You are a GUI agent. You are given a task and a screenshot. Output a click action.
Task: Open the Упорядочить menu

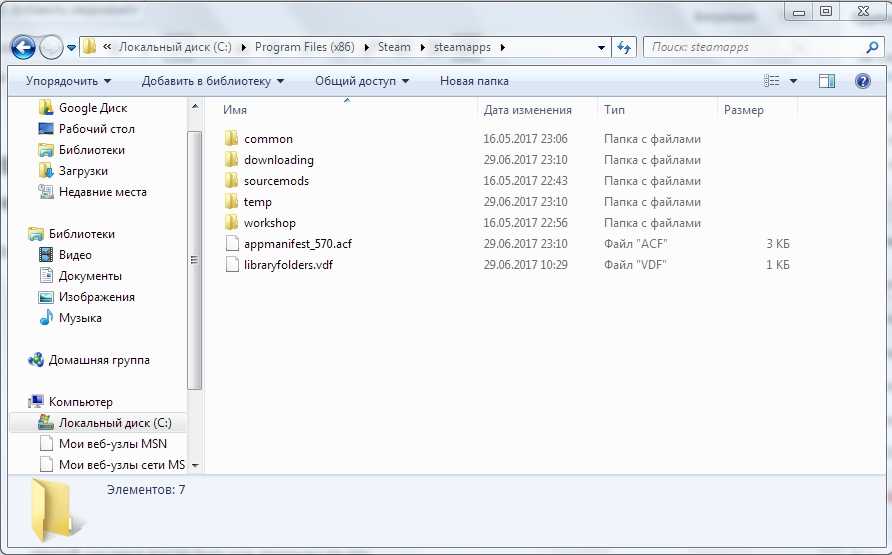click(68, 81)
